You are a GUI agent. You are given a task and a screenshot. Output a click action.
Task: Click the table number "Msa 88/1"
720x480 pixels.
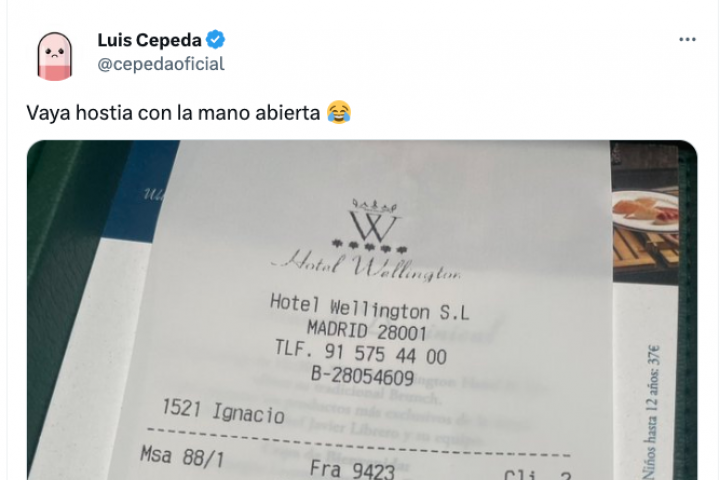click(182, 456)
